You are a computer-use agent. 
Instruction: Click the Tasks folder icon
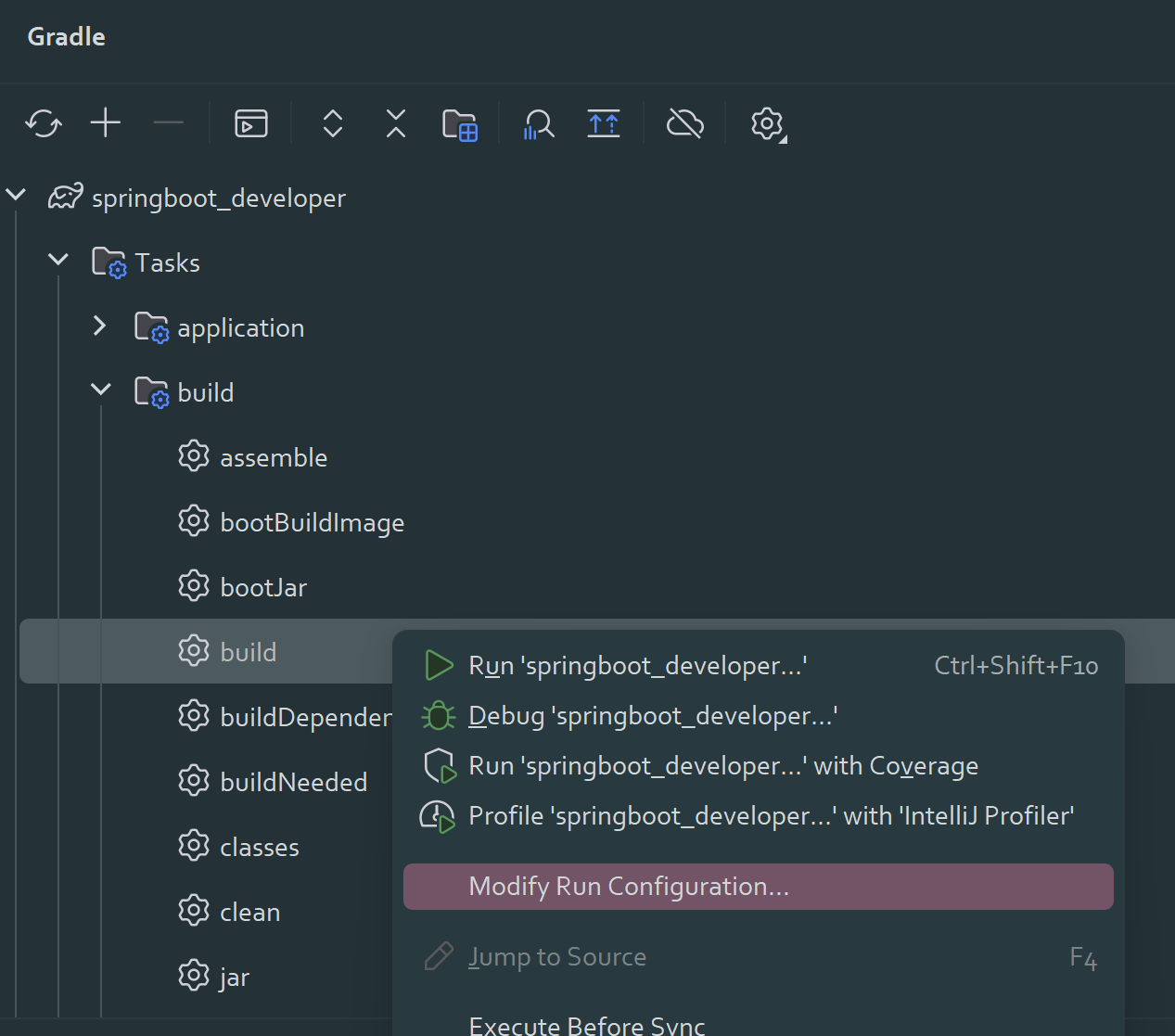coord(109,262)
